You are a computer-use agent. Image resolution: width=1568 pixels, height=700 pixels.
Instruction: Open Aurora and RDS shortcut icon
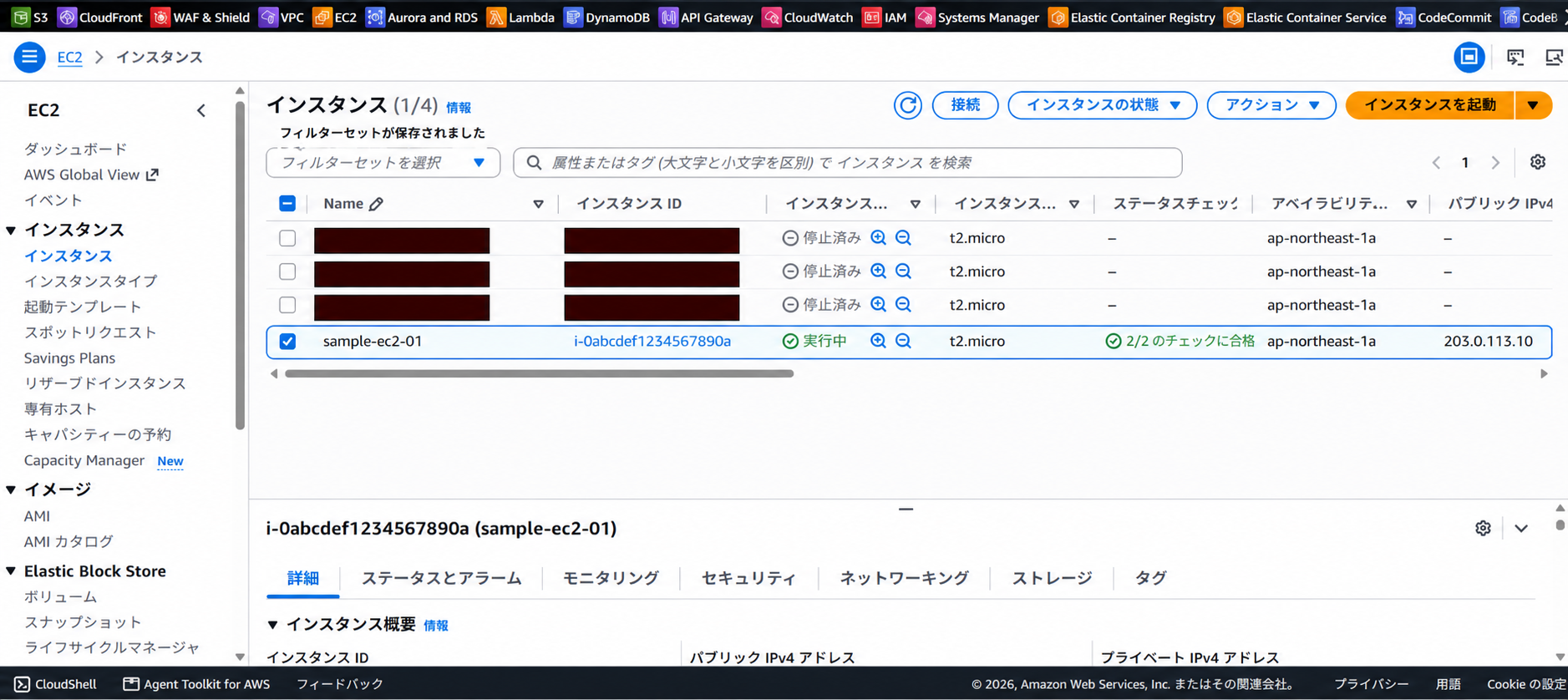375,17
